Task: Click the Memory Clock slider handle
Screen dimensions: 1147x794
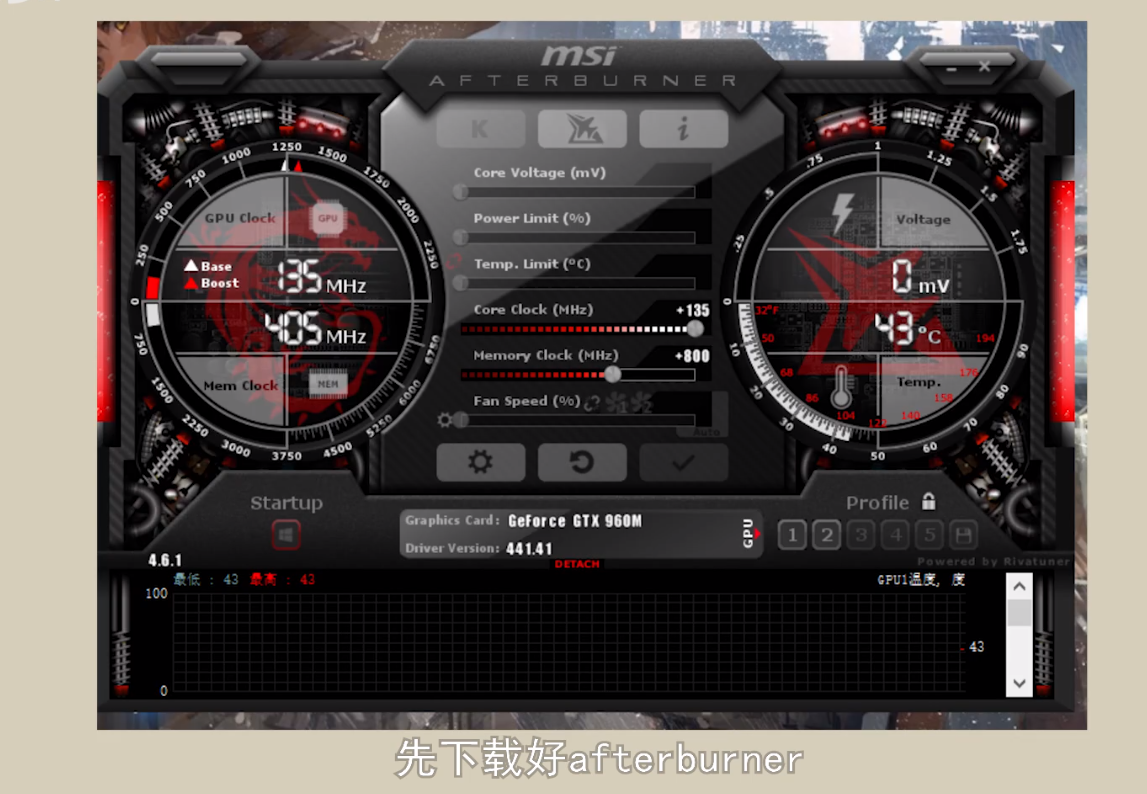Action: 613,375
